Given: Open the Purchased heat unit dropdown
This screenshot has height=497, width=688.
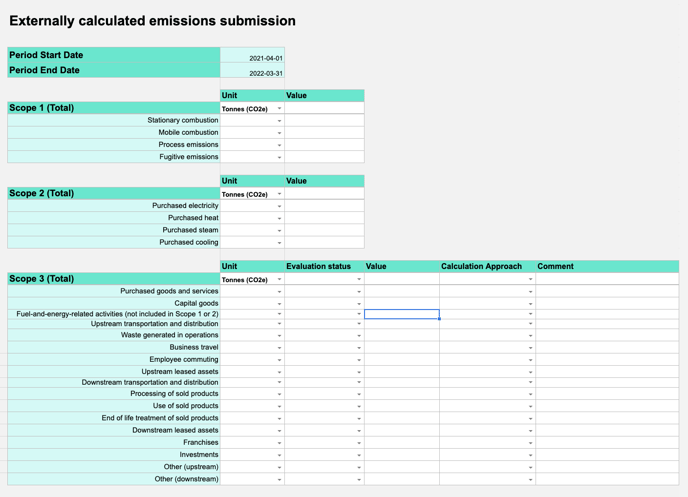Looking at the screenshot, I should (279, 218).
